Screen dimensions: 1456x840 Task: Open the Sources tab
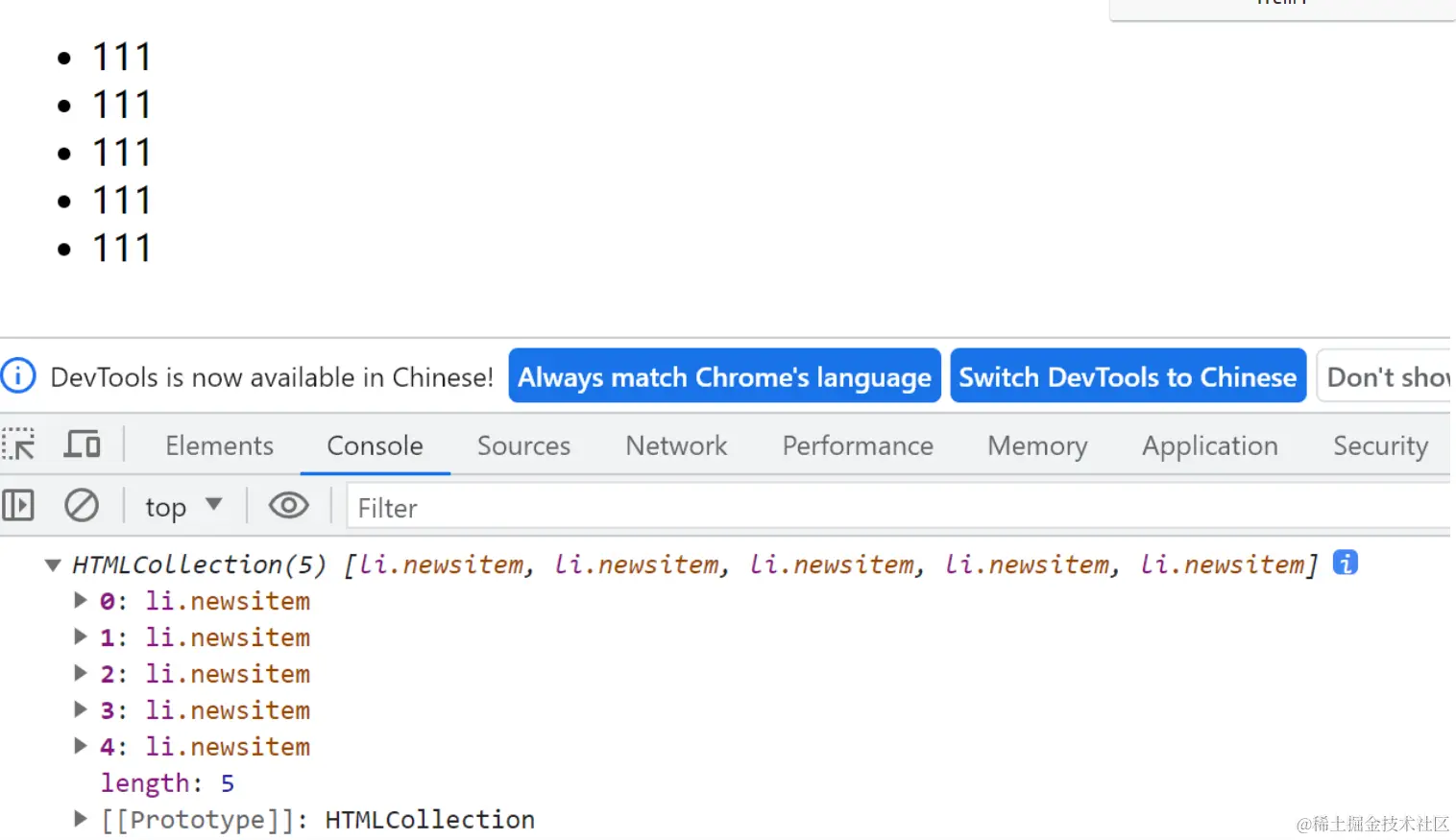pyautogui.click(x=523, y=445)
